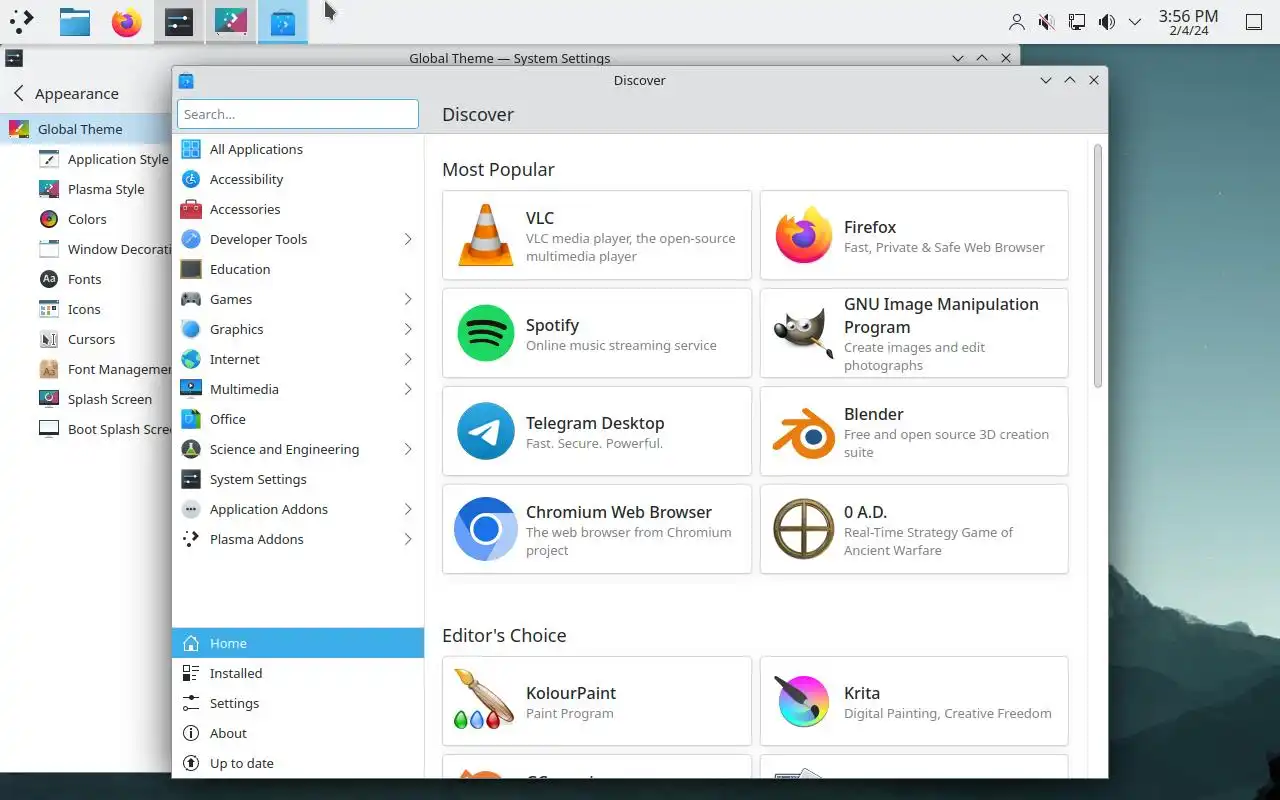Go back from Appearance in System Settings
This screenshot has height=800, width=1280.
click(18, 93)
